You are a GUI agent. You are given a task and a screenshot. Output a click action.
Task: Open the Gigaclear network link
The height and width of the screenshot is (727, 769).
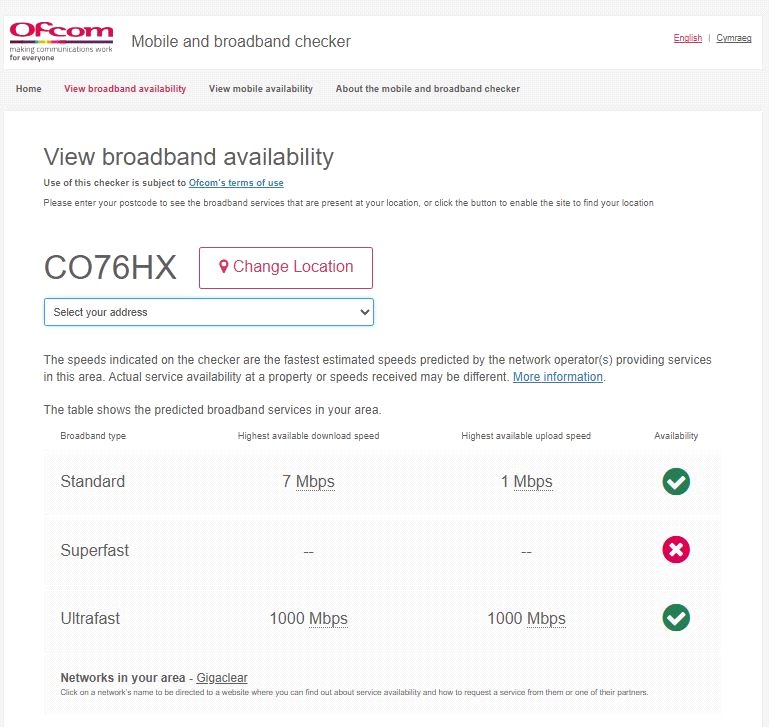click(x=222, y=678)
